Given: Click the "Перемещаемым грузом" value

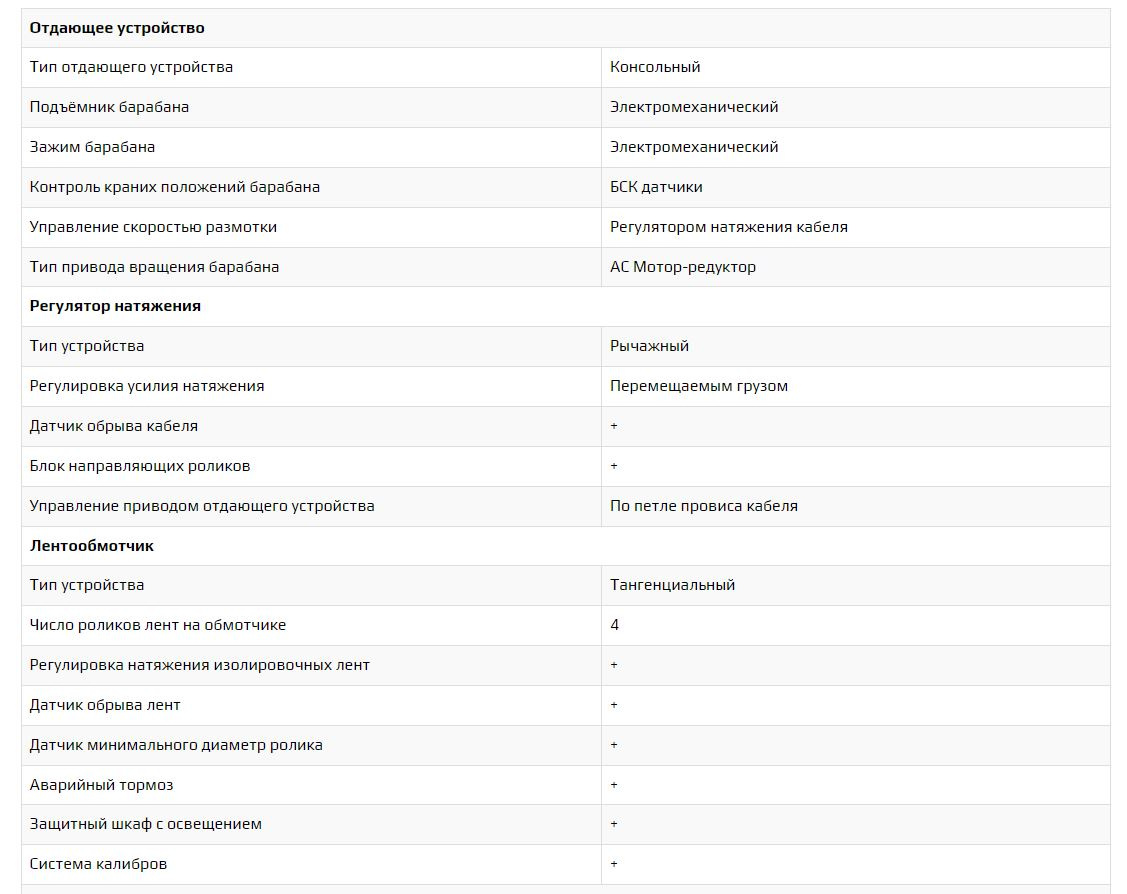Looking at the screenshot, I should [x=698, y=386].
